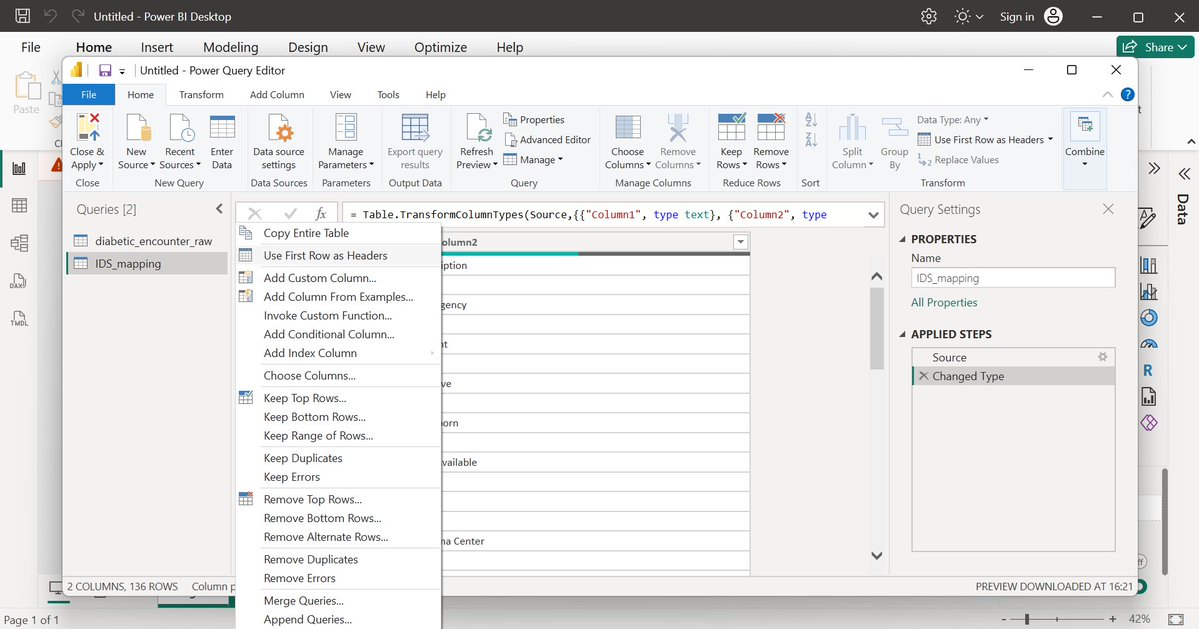Open the Manage dropdown in Query group
Viewport: 1199px width, 629px height.
click(532, 160)
